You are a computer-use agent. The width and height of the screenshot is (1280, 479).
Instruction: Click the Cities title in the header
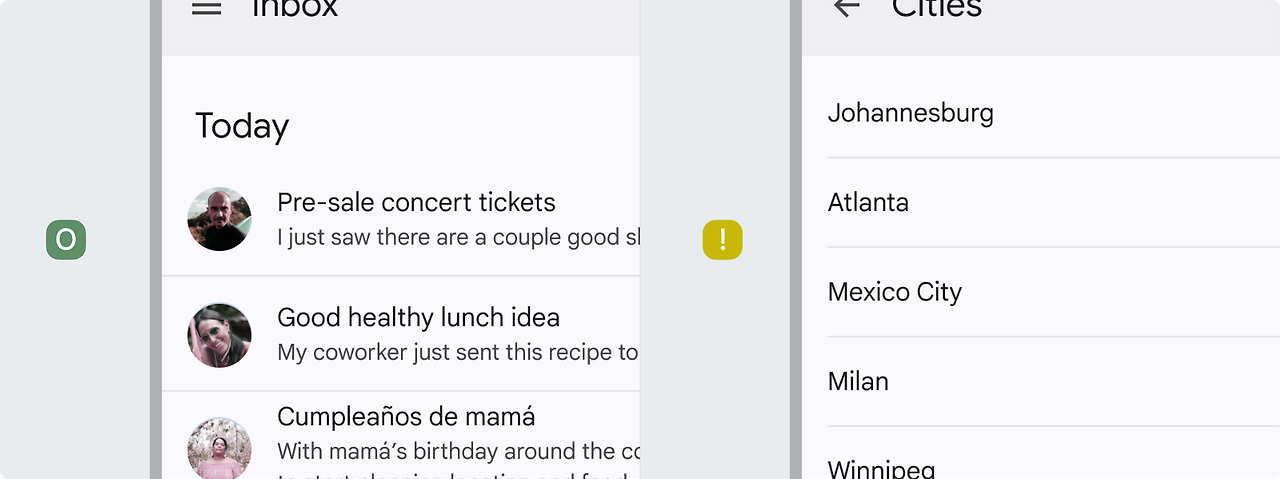pyautogui.click(x=937, y=8)
